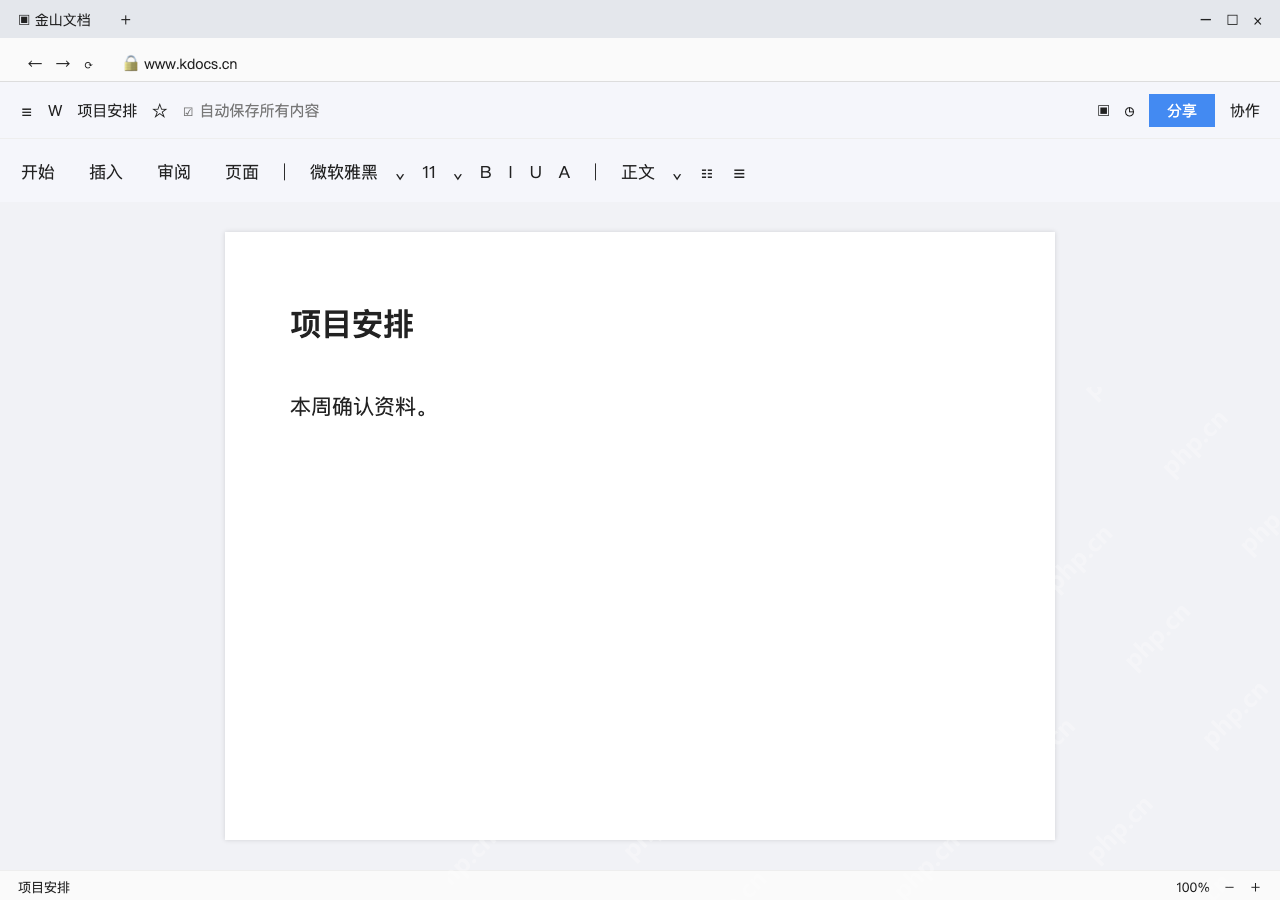
Task: Star the 项目安排 document as favorite
Action: click(x=160, y=111)
